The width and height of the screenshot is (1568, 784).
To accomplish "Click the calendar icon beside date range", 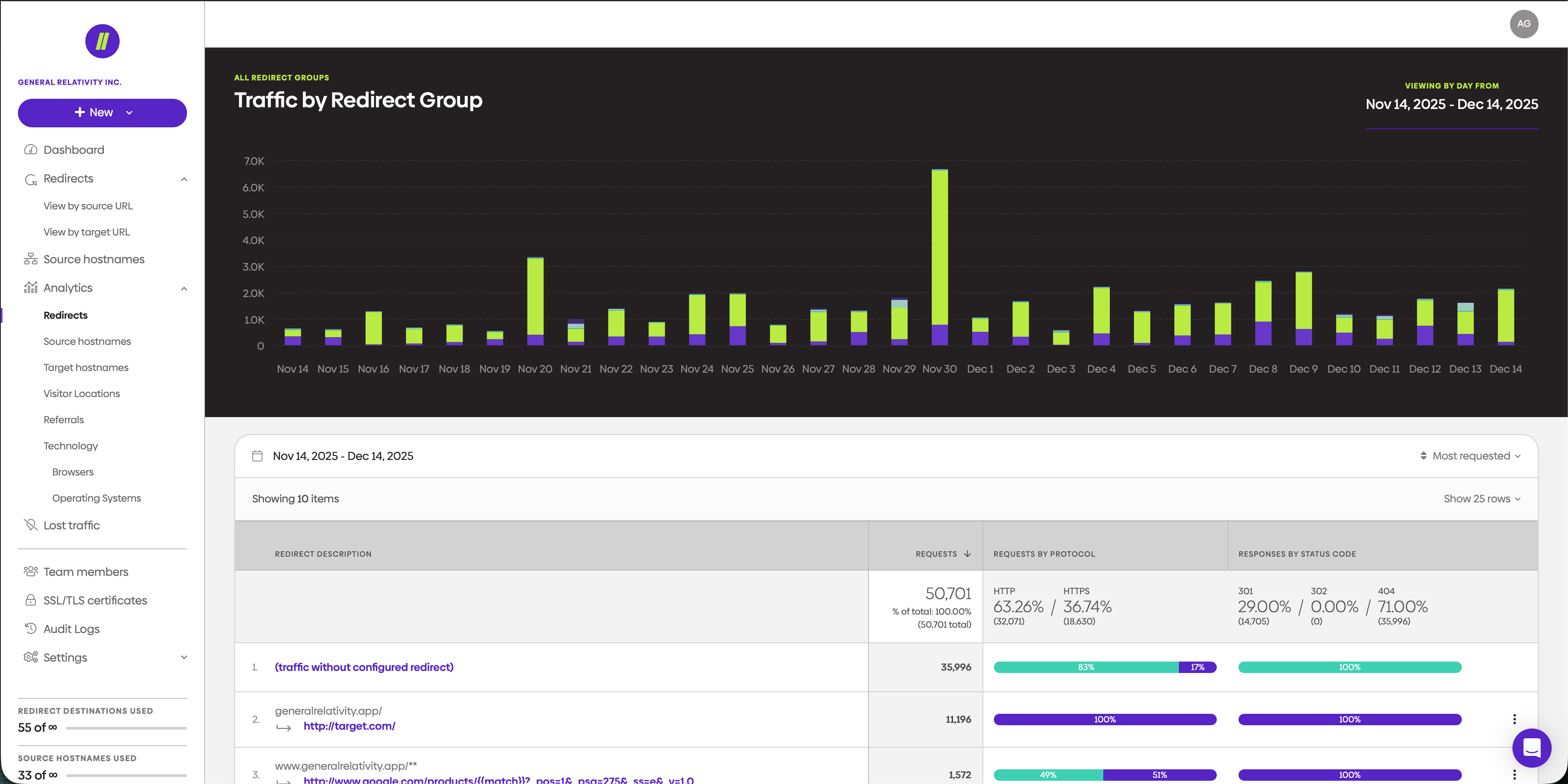I will 258,456.
